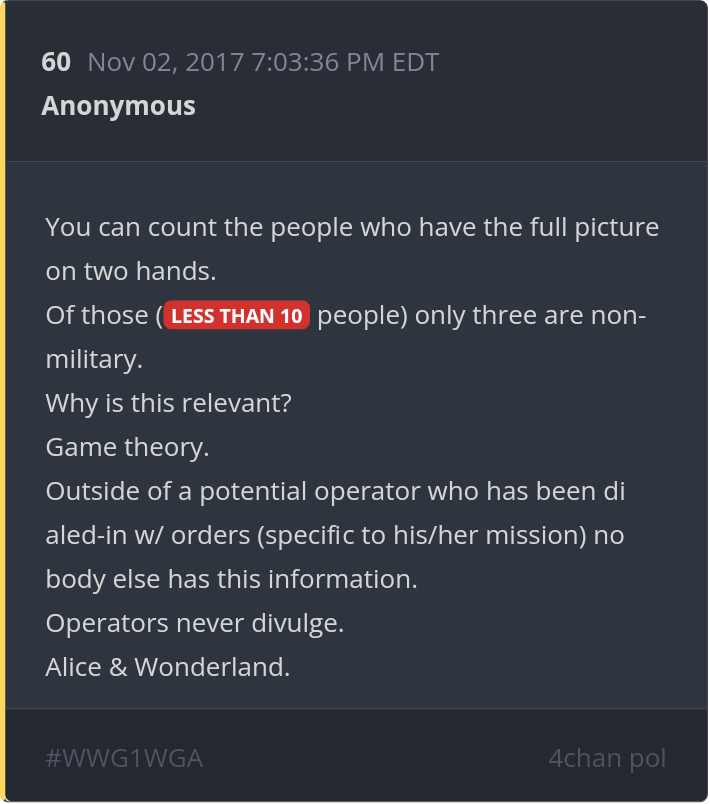Click the 7:03:36 PM EDT time text
This screenshot has height=804, width=710.
coord(345,63)
